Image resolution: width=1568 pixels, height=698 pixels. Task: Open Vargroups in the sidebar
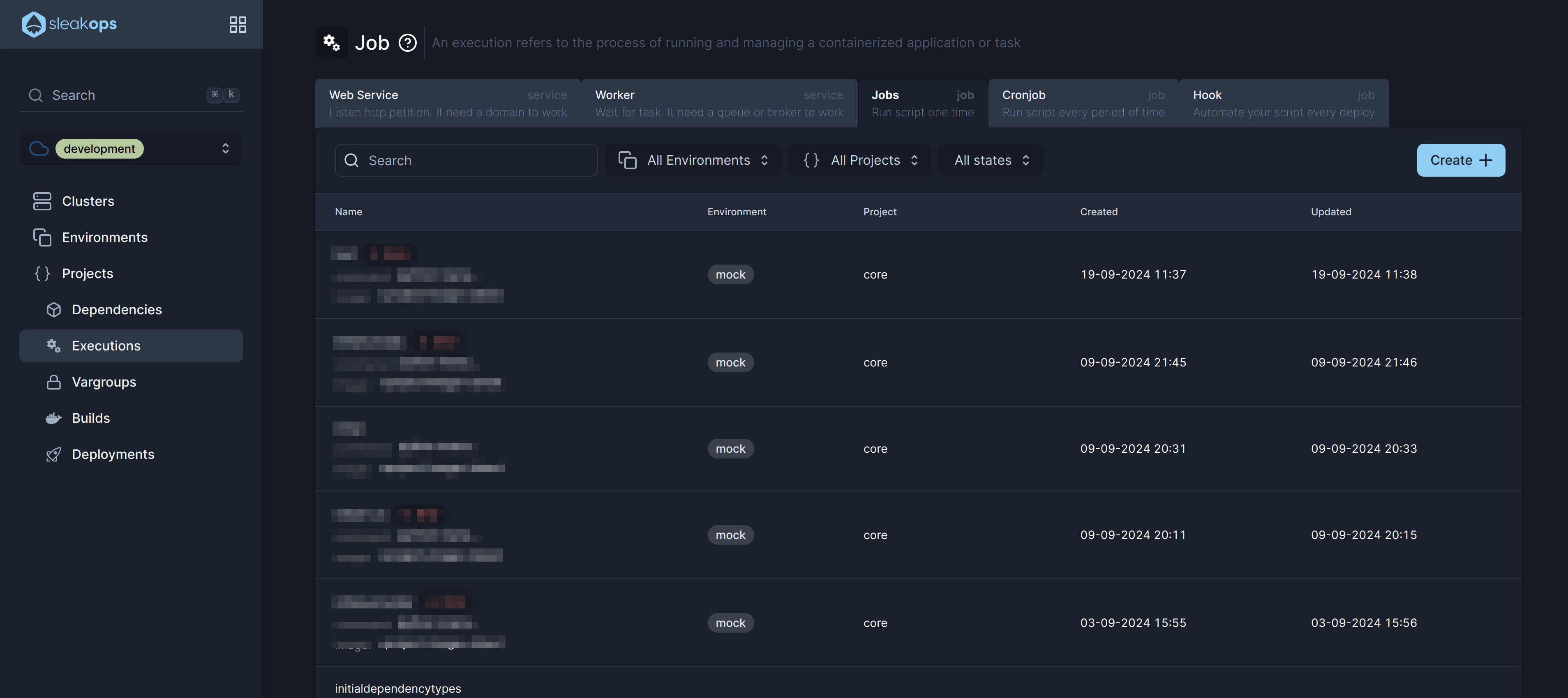pyautogui.click(x=131, y=382)
